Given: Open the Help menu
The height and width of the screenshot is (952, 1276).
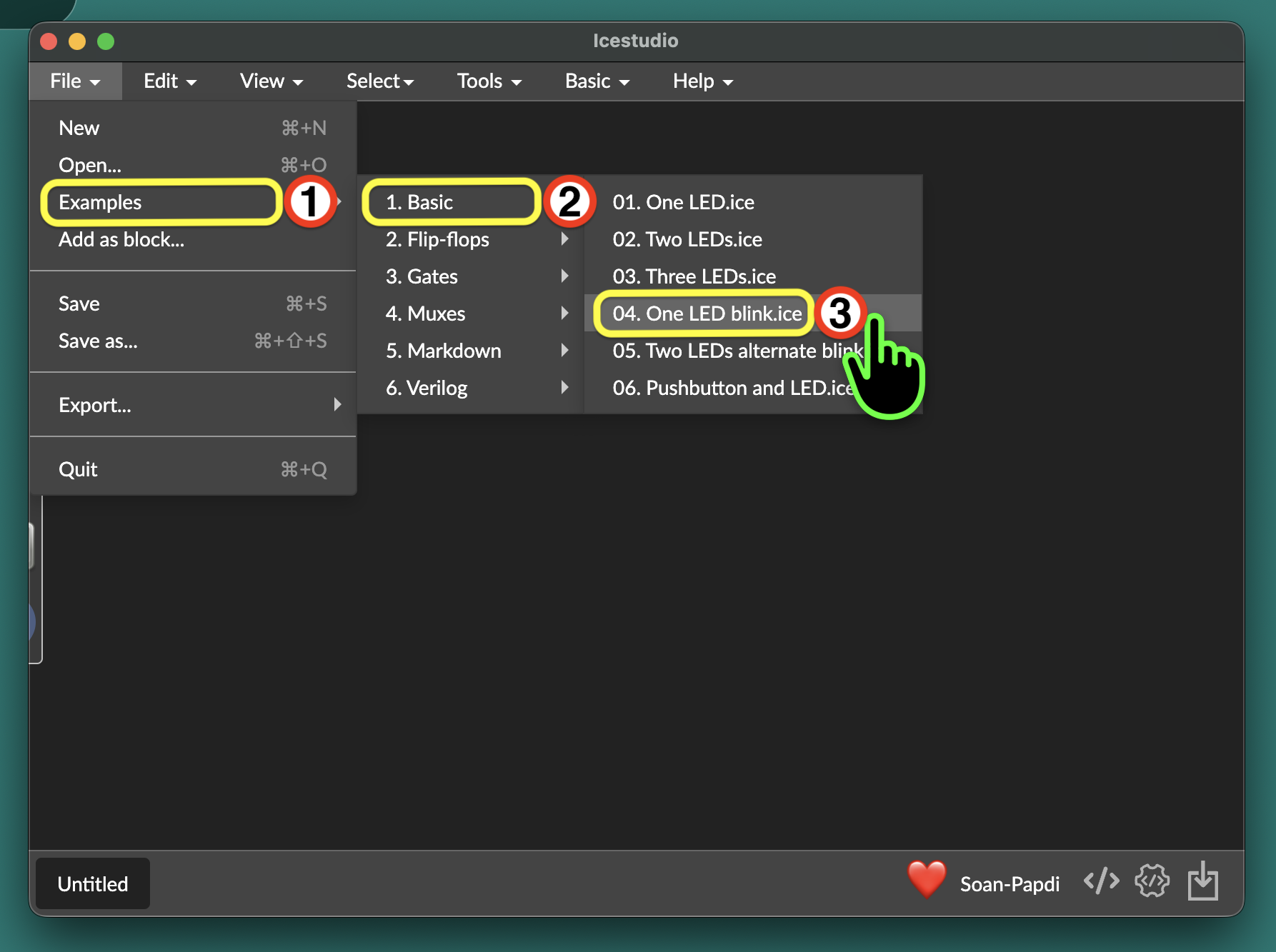Looking at the screenshot, I should (703, 81).
